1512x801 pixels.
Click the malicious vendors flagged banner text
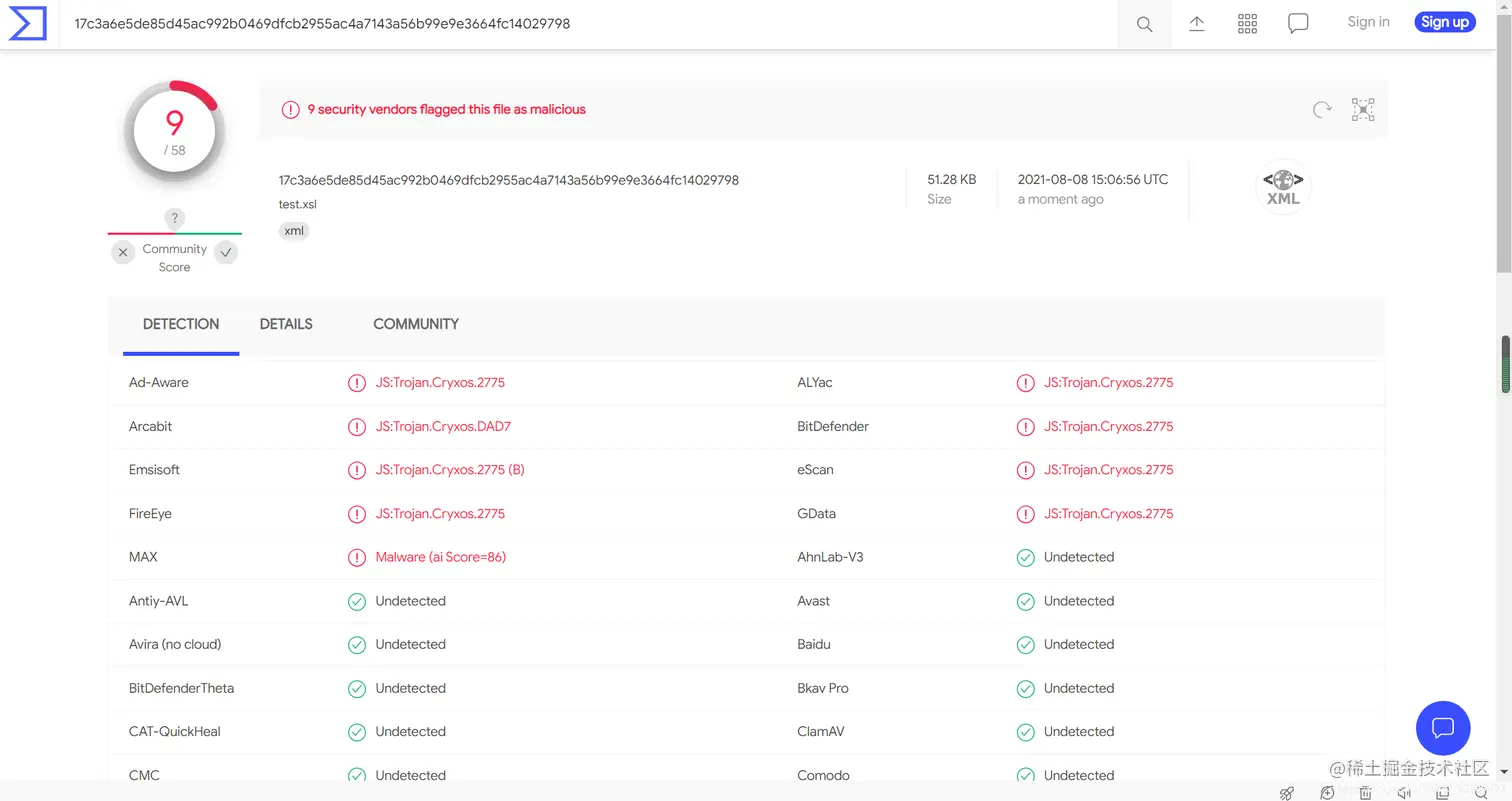click(446, 110)
